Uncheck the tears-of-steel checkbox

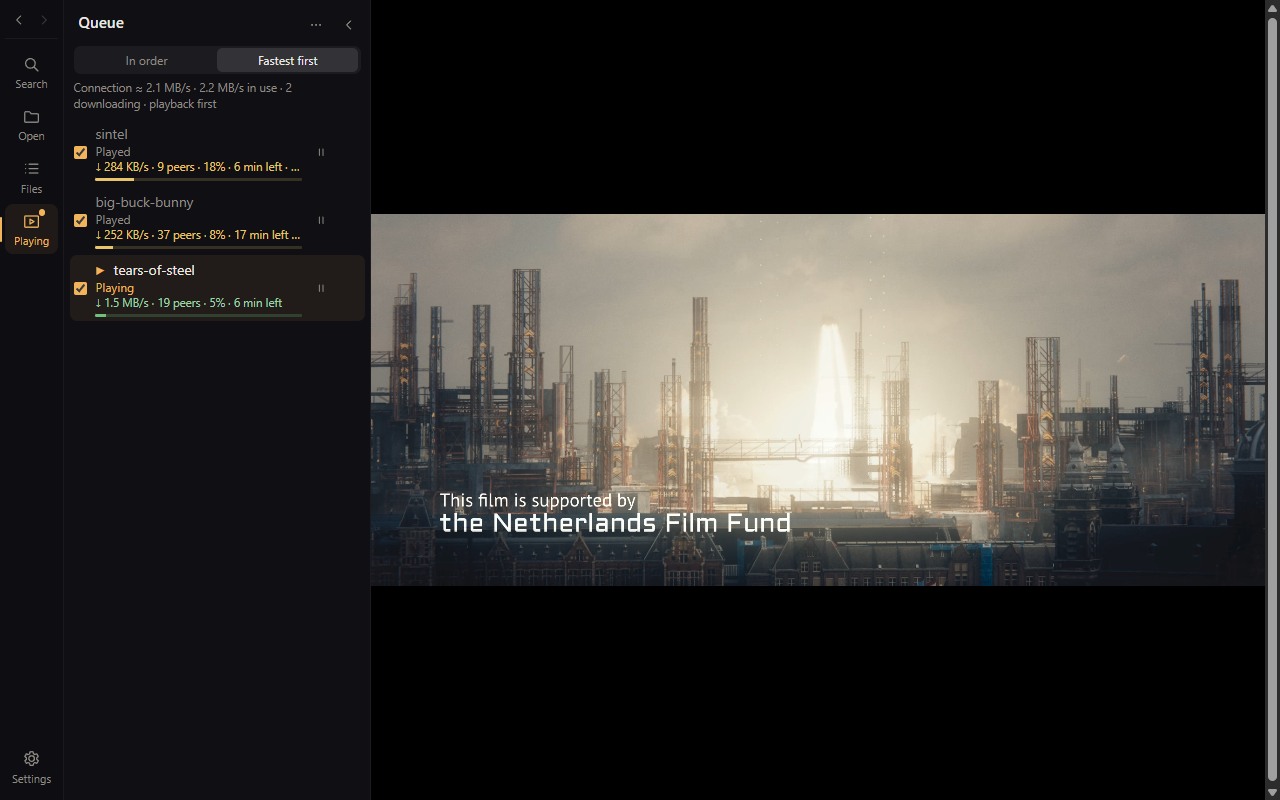81,288
